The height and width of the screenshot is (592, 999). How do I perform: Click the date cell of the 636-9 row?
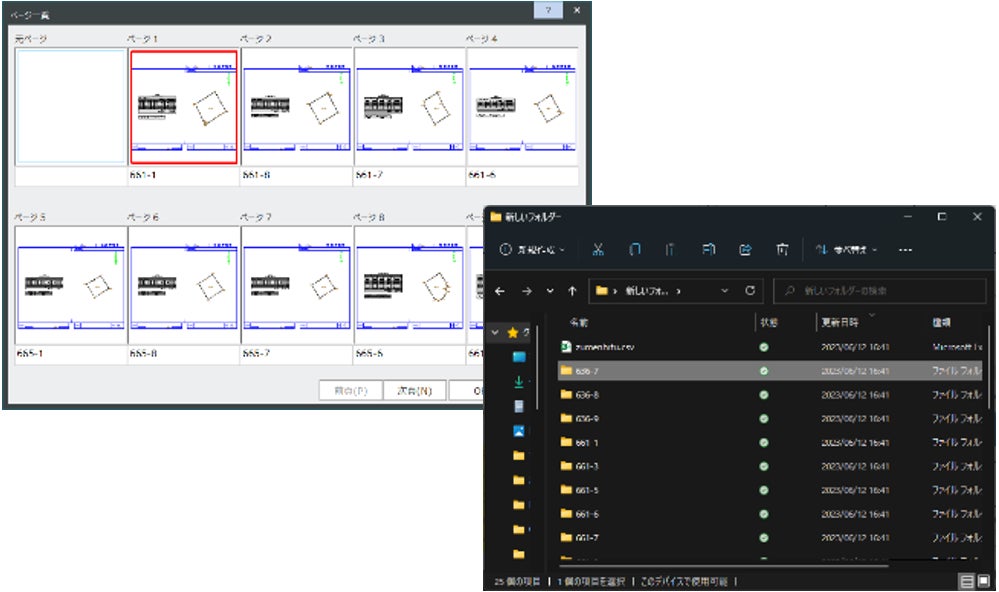coord(855,419)
